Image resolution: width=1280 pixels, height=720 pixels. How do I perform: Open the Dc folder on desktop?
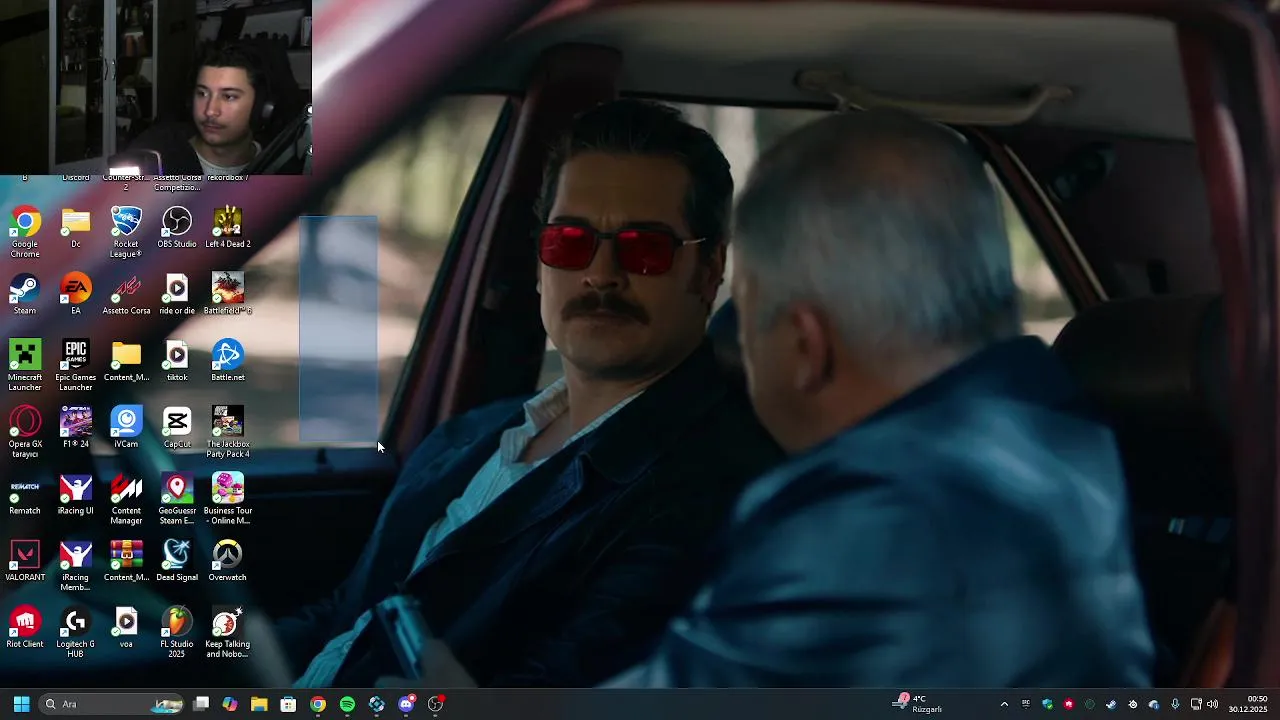[x=76, y=228]
